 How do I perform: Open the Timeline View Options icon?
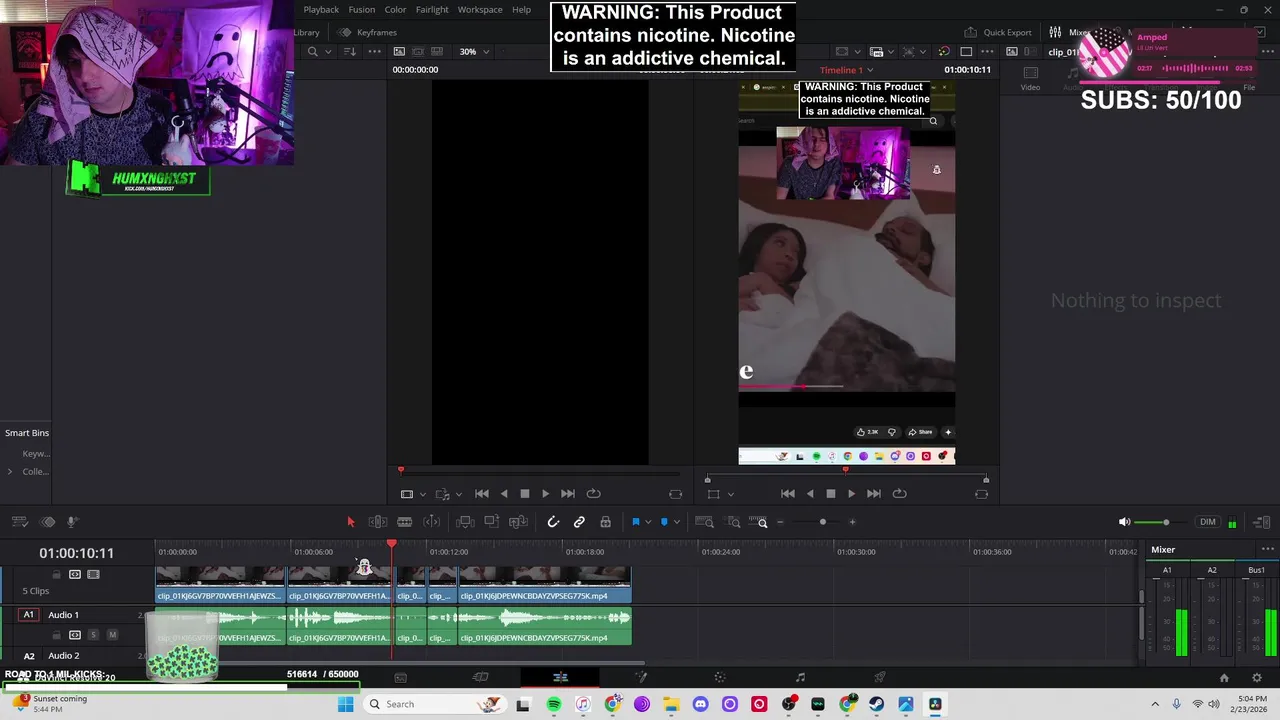click(x=19, y=522)
